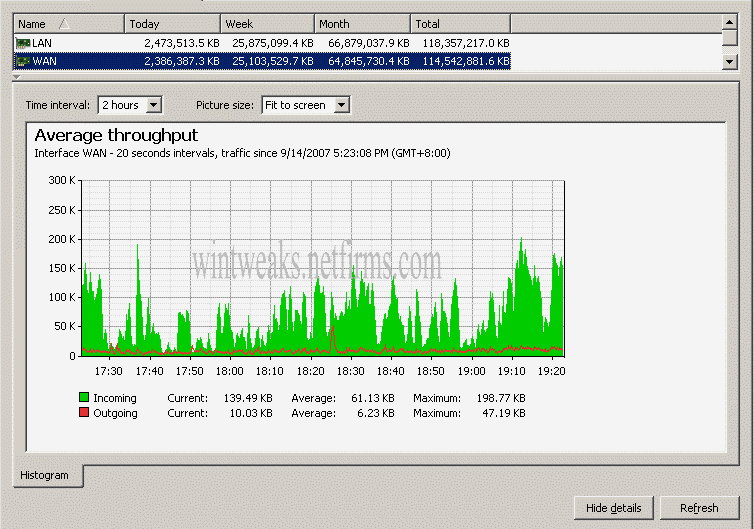Click the LAN network adapter icon
Viewport: 754px width, 529px height.
click(x=23, y=43)
